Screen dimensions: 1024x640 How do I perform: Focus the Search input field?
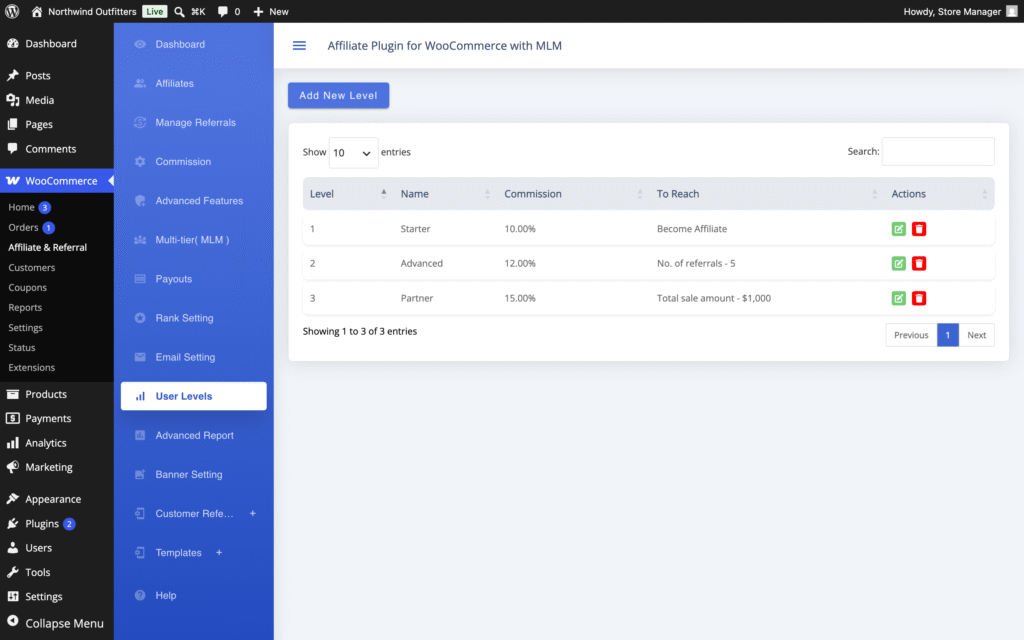tap(938, 152)
